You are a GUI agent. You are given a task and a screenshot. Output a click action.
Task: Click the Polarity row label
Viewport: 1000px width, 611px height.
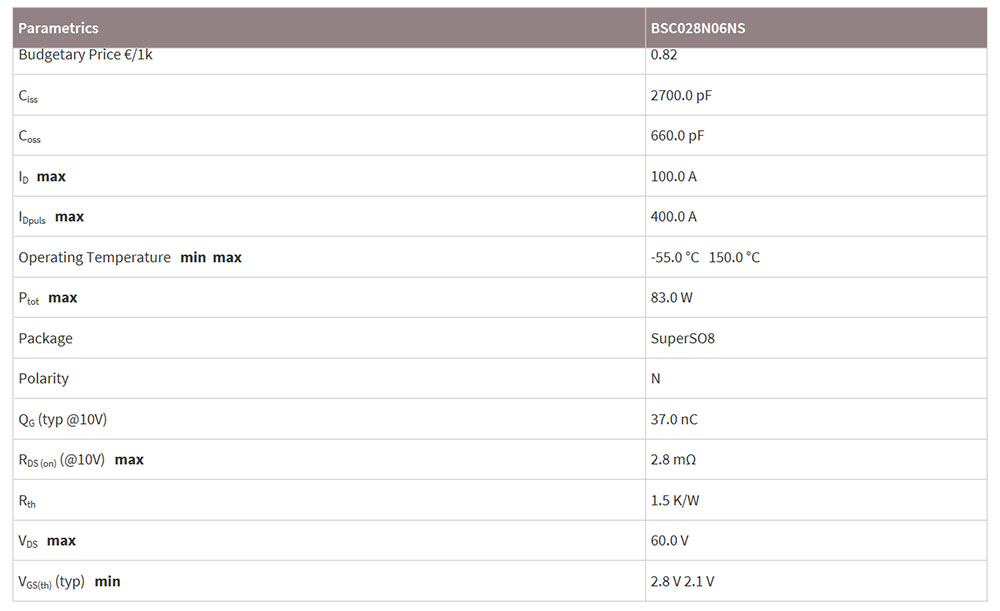[44, 379]
